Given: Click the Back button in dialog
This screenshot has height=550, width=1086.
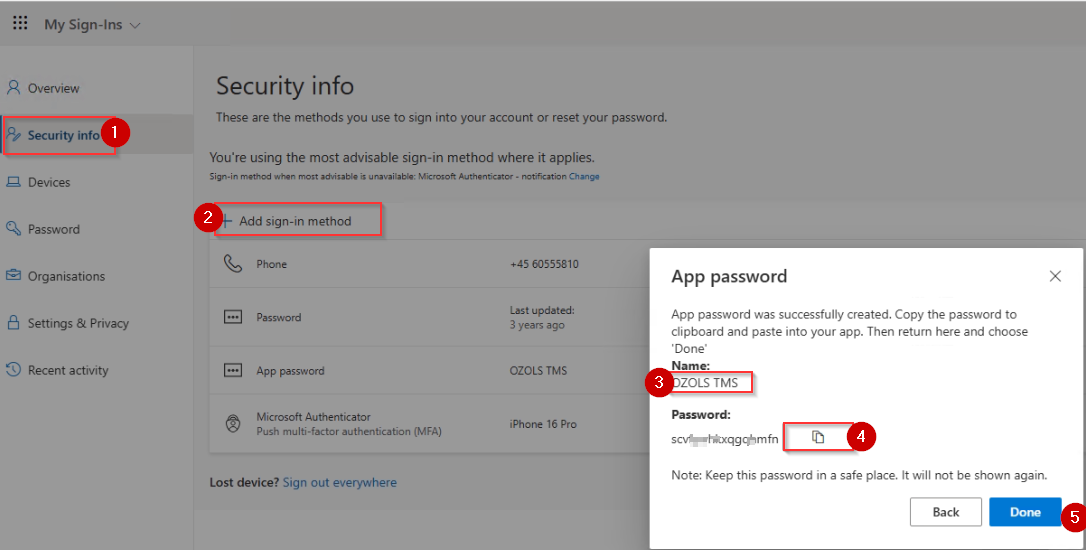Looking at the screenshot, I should tap(945, 512).
